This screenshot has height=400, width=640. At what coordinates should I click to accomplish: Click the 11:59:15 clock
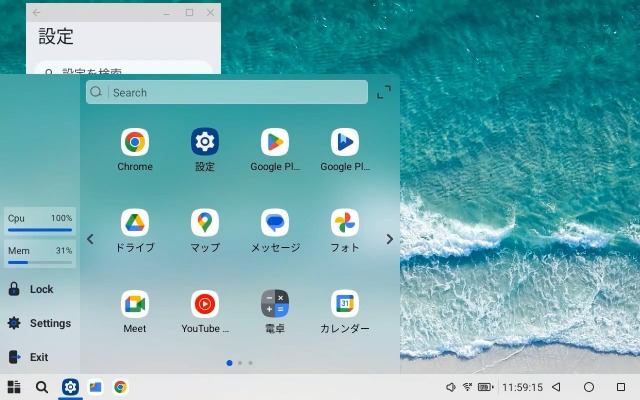tap(522, 387)
